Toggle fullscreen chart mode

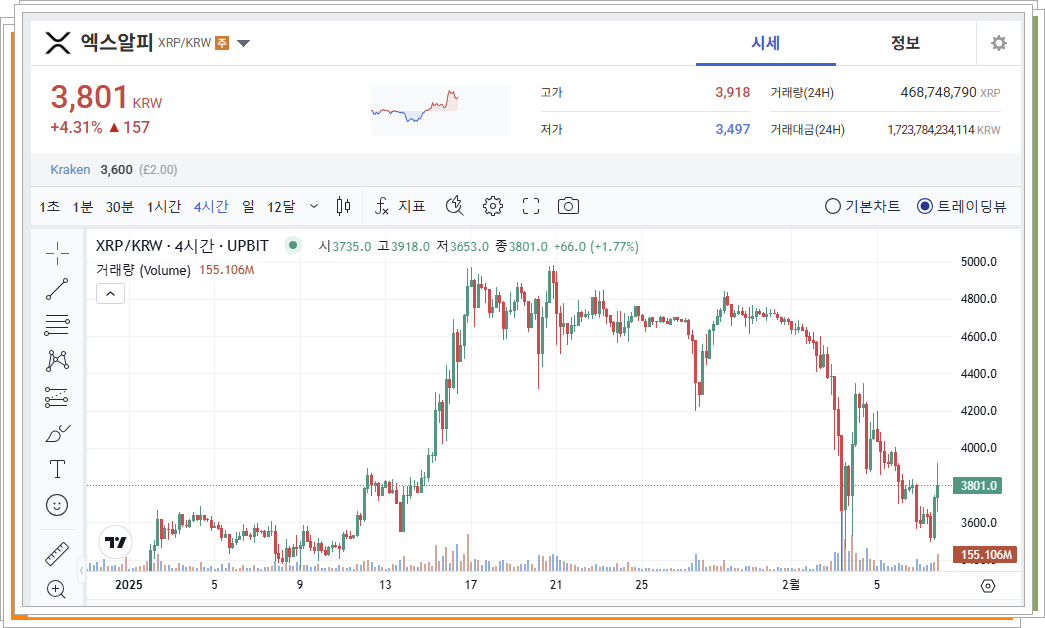click(530, 206)
